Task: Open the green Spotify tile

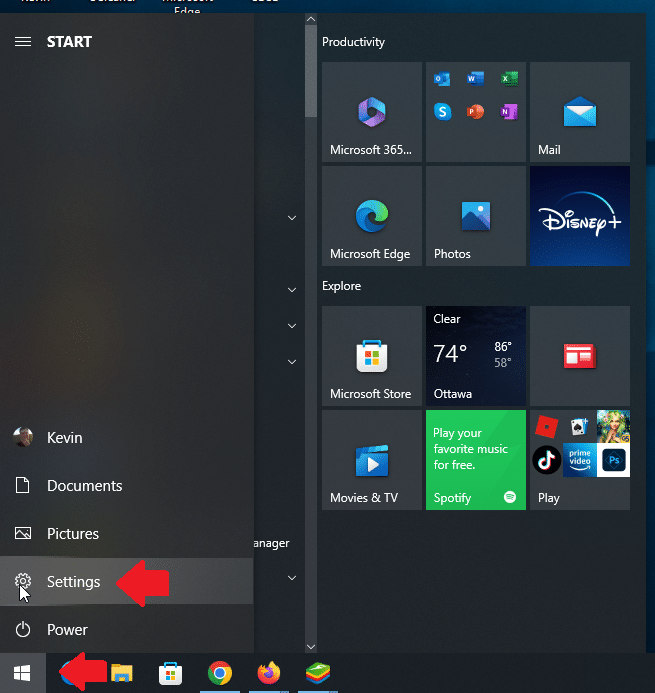Action: click(476, 460)
